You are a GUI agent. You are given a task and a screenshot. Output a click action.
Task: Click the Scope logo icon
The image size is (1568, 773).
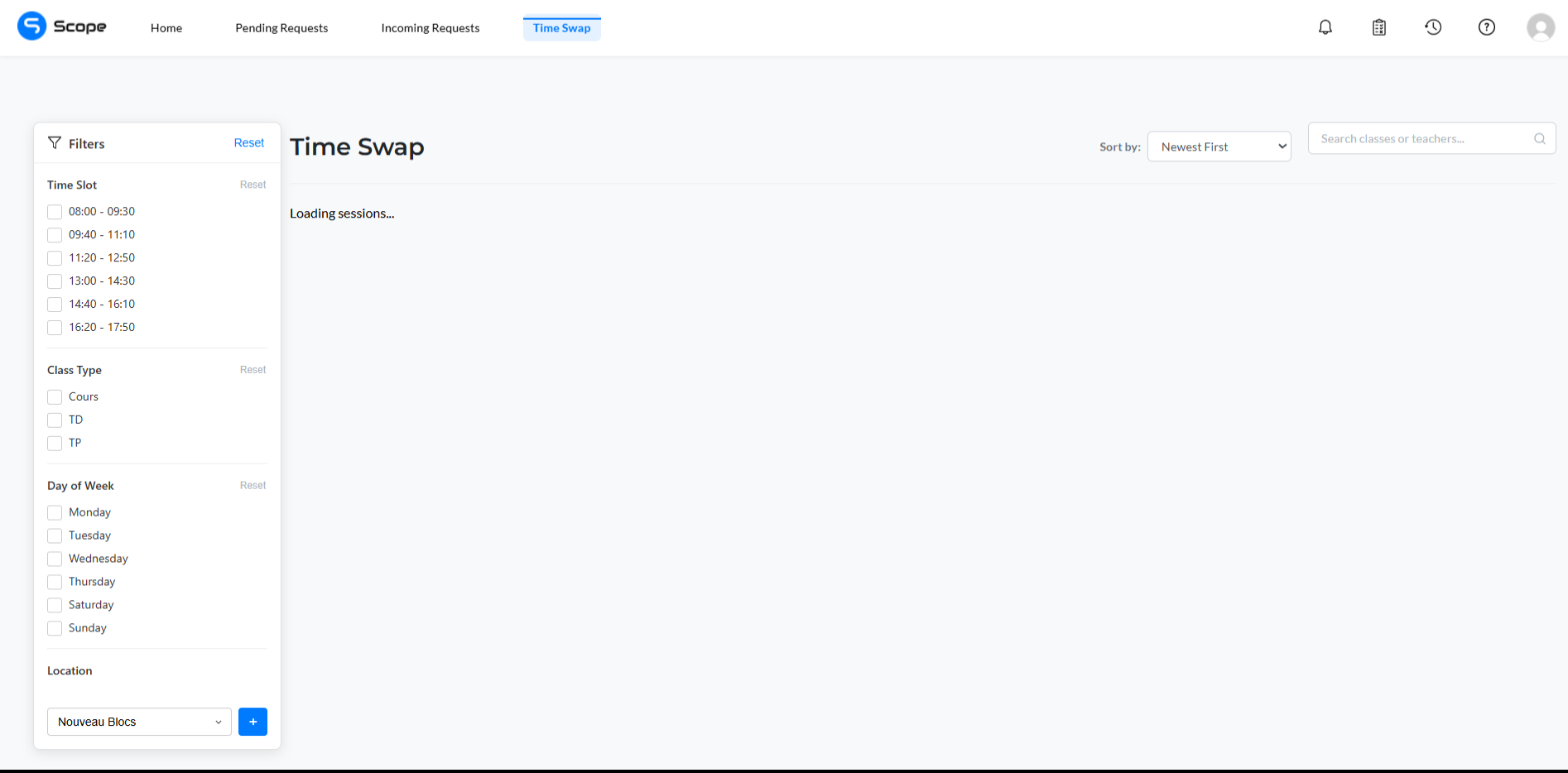pos(31,26)
